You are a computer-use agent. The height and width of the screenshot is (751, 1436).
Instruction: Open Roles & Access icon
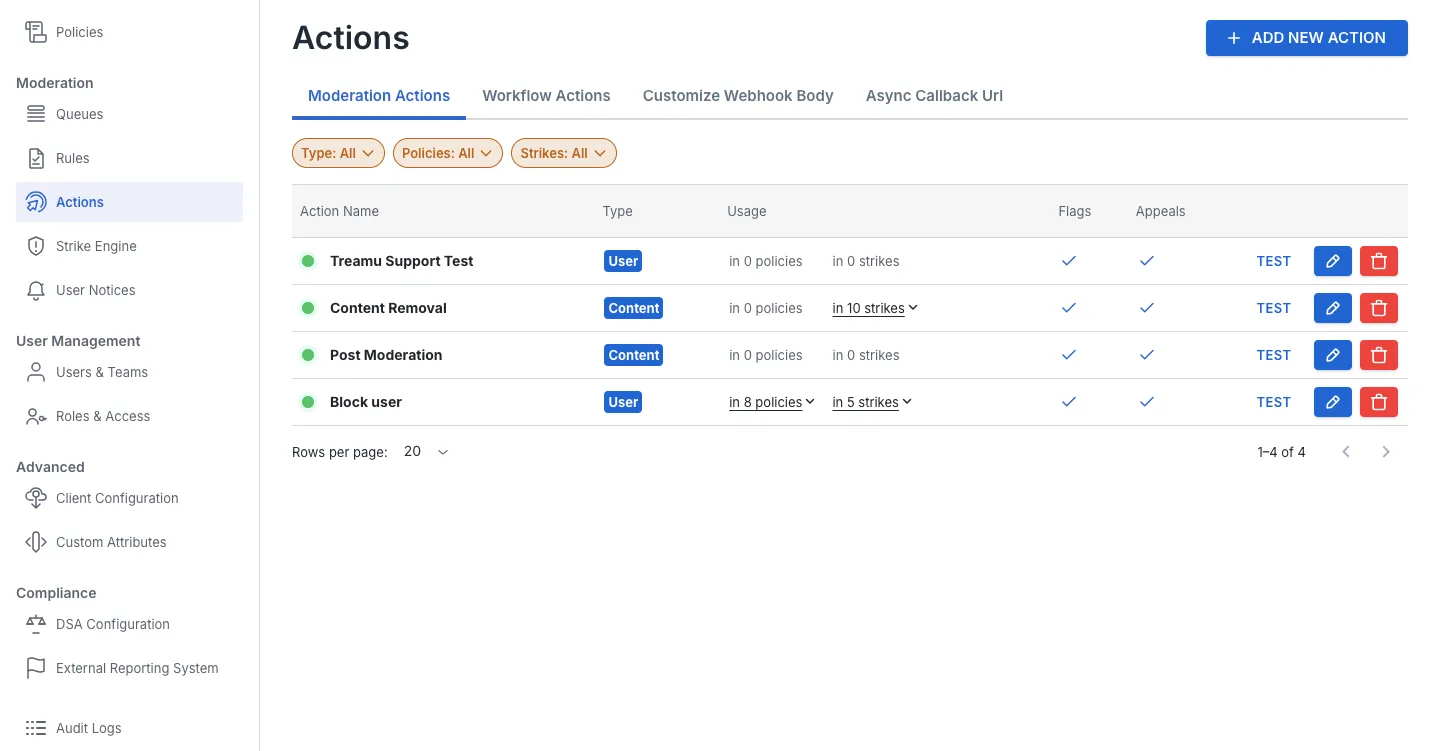click(x=36, y=416)
